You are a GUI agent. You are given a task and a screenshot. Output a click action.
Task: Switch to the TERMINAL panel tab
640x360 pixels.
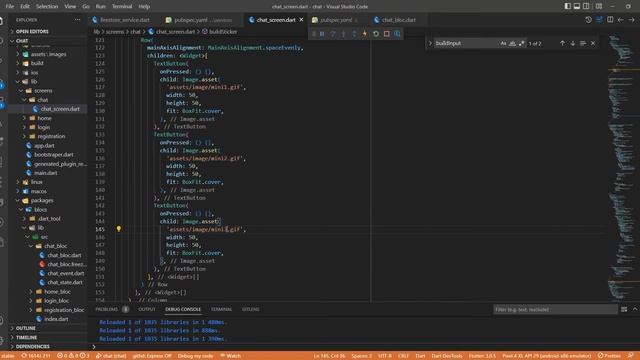(221, 309)
